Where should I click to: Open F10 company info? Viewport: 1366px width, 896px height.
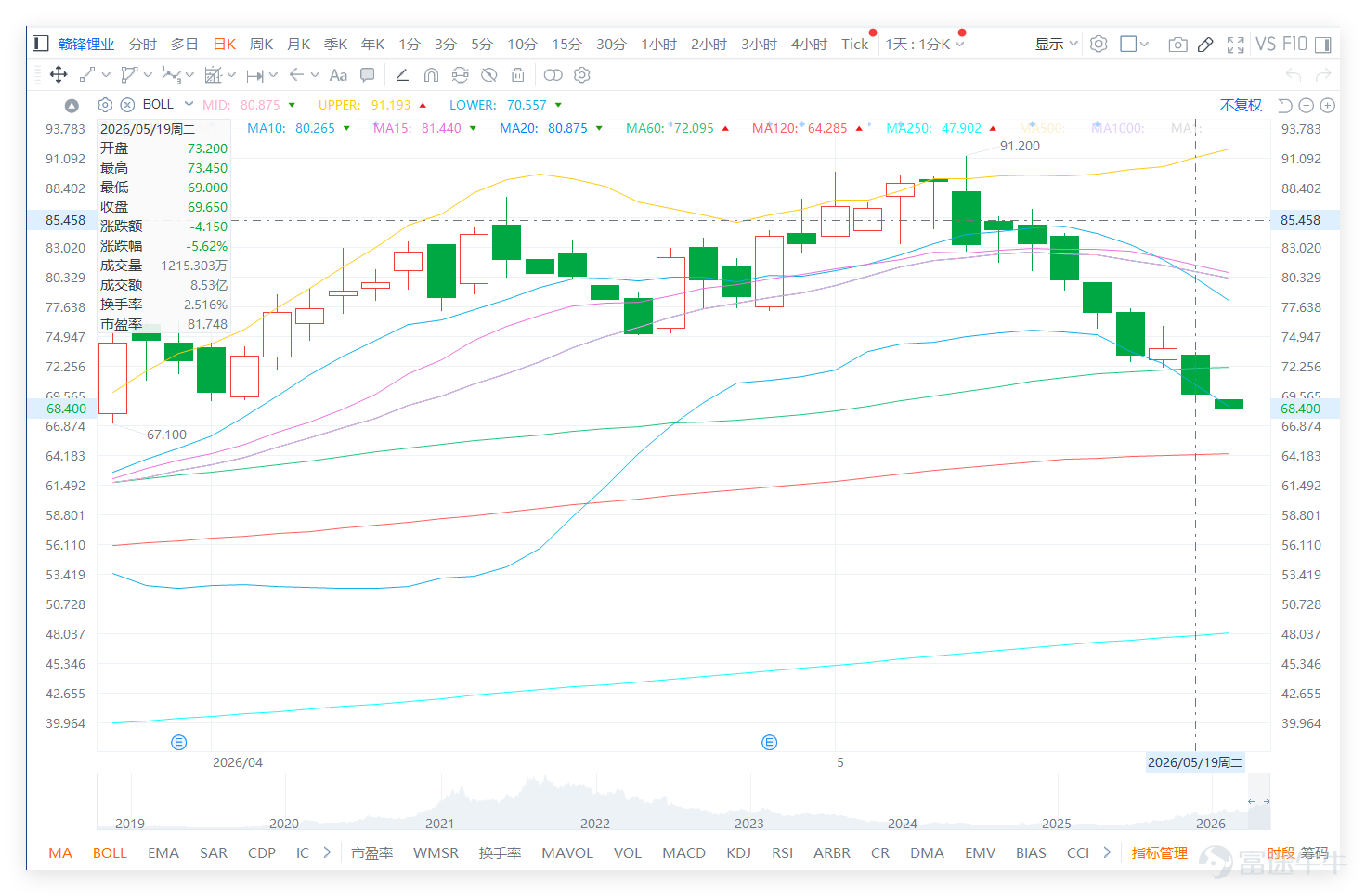[1294, 44]
